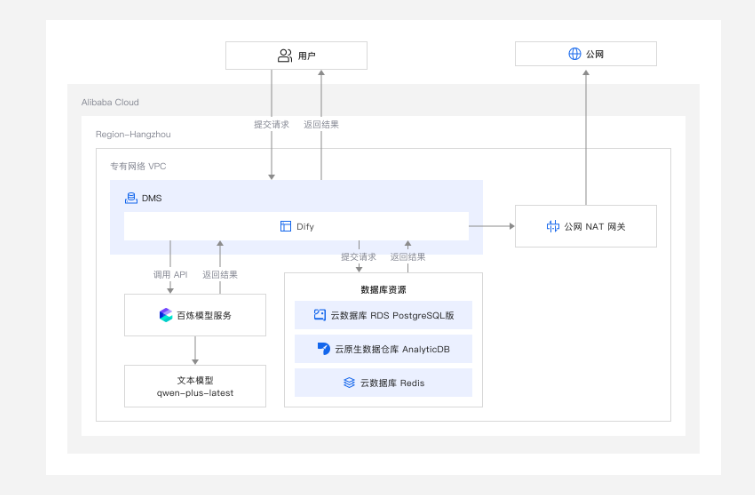Image resolution: width=755 pixels, height=495 pixels.
Task: Click the Region-Hangzhou label
Action: point(133,134)
